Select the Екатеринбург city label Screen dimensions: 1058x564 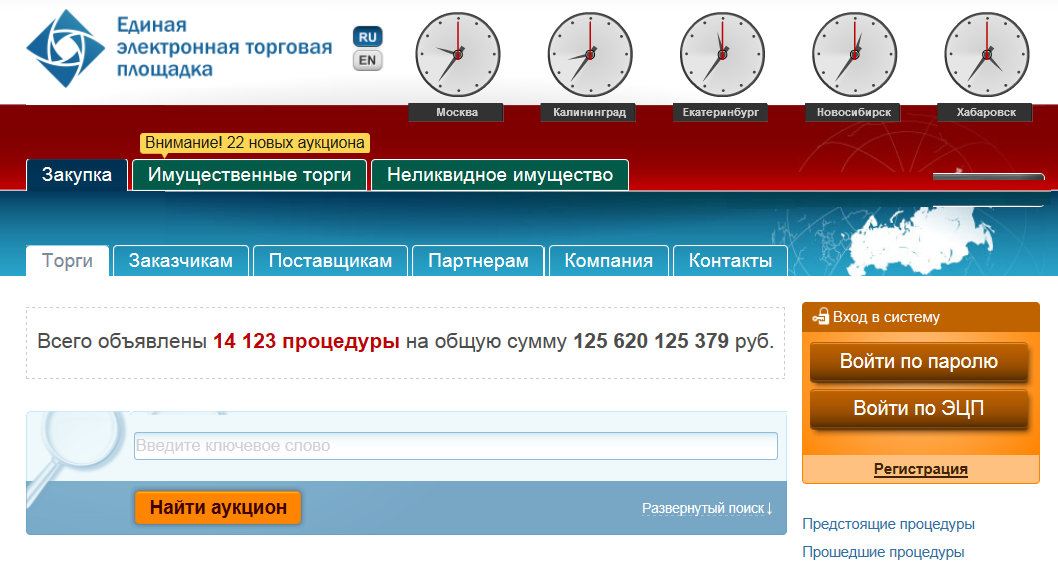pos(721,112)
